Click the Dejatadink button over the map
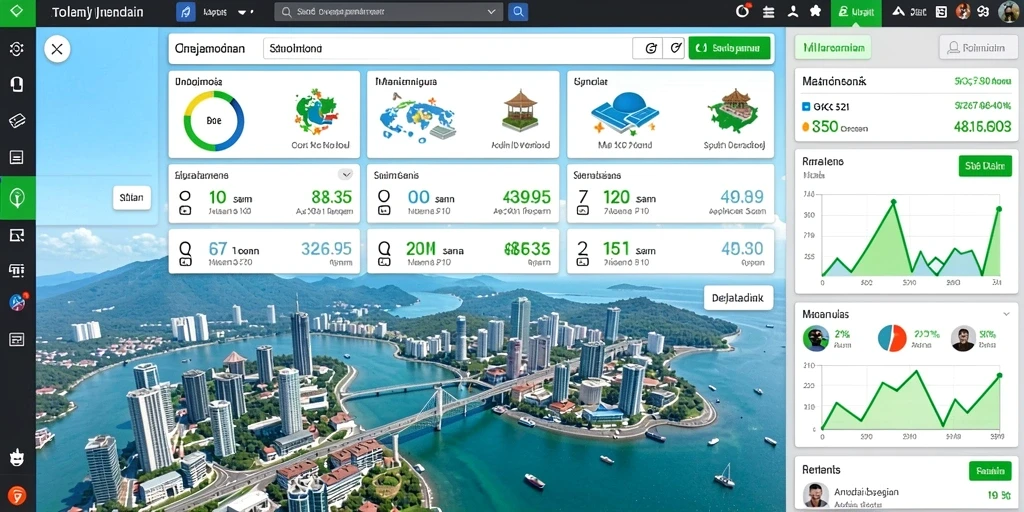This screenshot has height=512, width=1024. pyautogui.click(x=739, y=298)
